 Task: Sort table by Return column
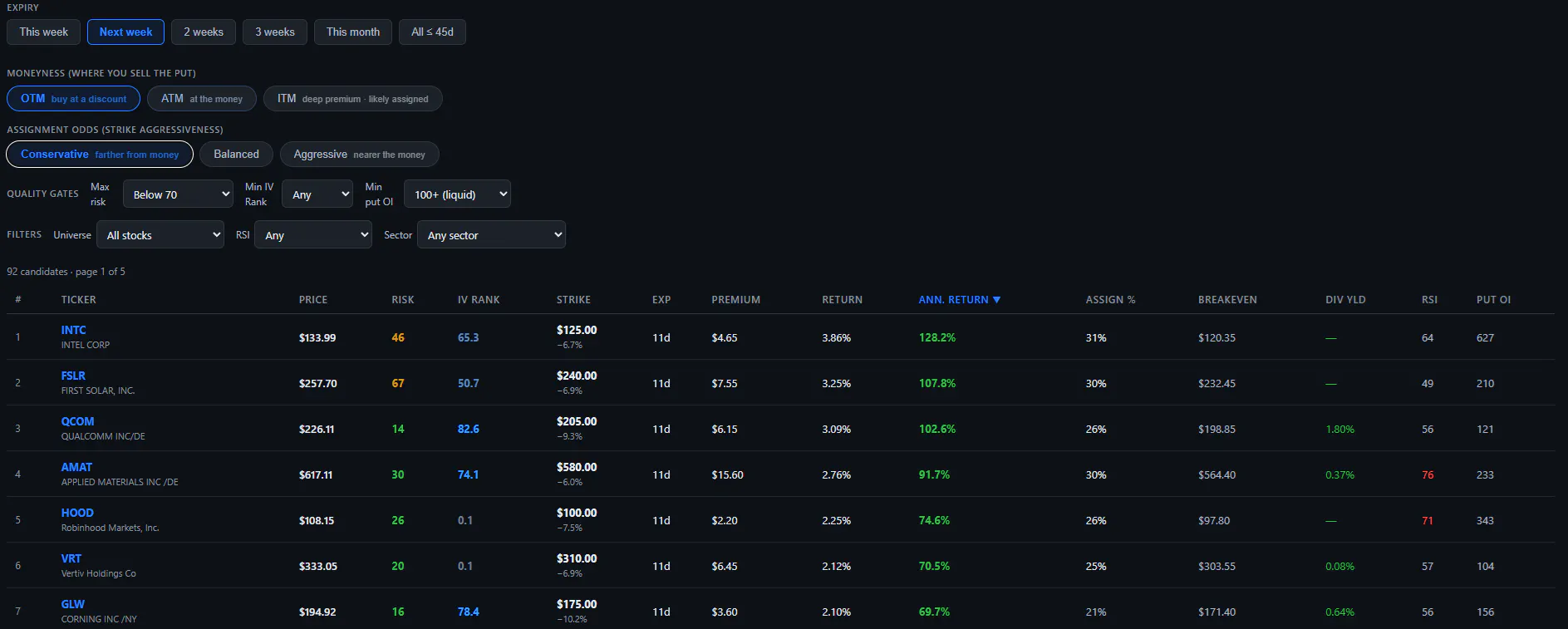[x=842, y=300]
